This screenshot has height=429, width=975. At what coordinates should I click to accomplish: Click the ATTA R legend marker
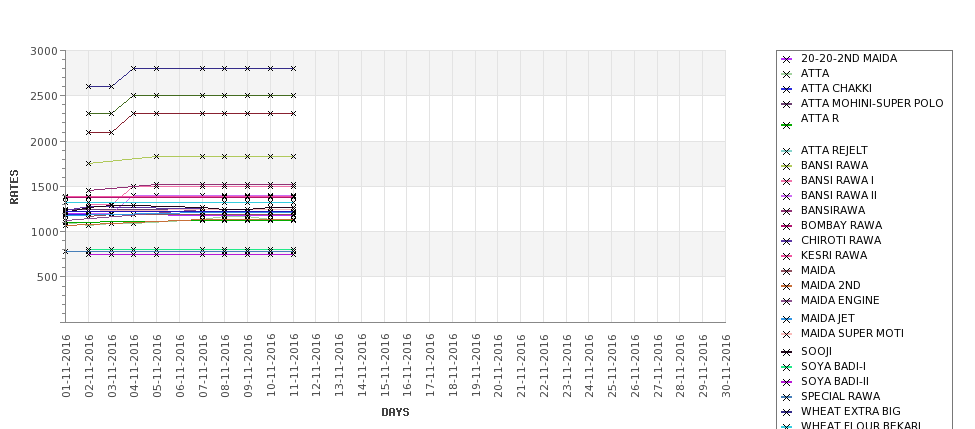(787, 126)
